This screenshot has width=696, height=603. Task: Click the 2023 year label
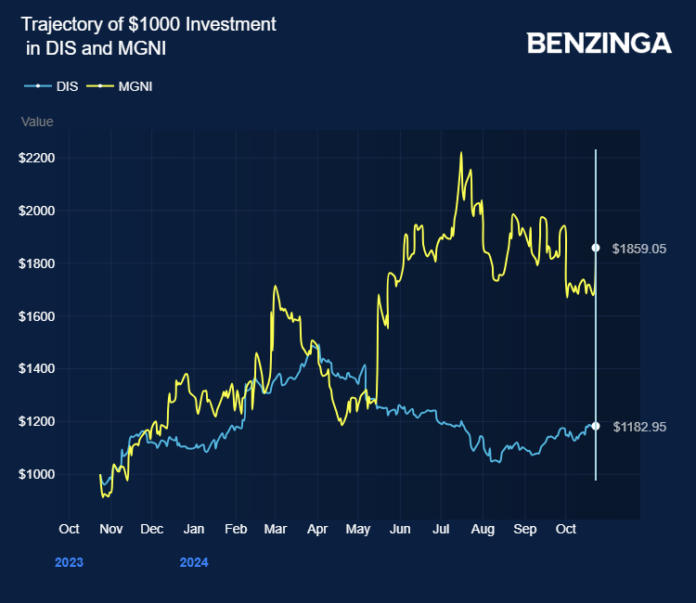69,563
